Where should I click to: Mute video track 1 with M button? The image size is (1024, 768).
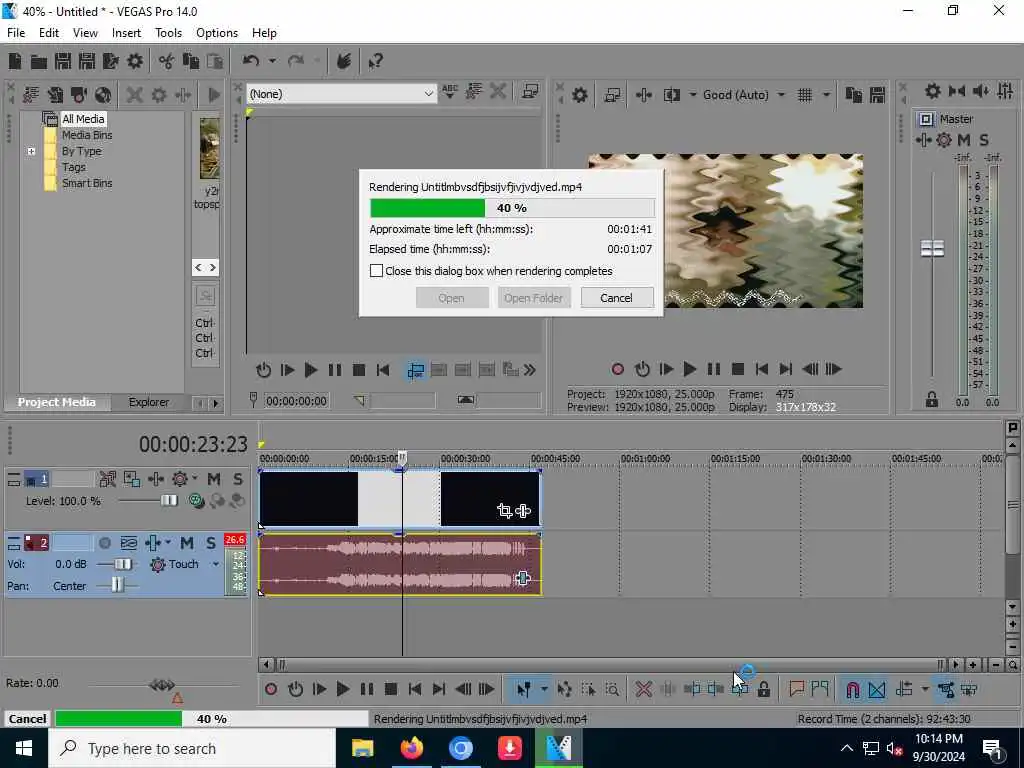pyautogui.click(x=214, y=479)
